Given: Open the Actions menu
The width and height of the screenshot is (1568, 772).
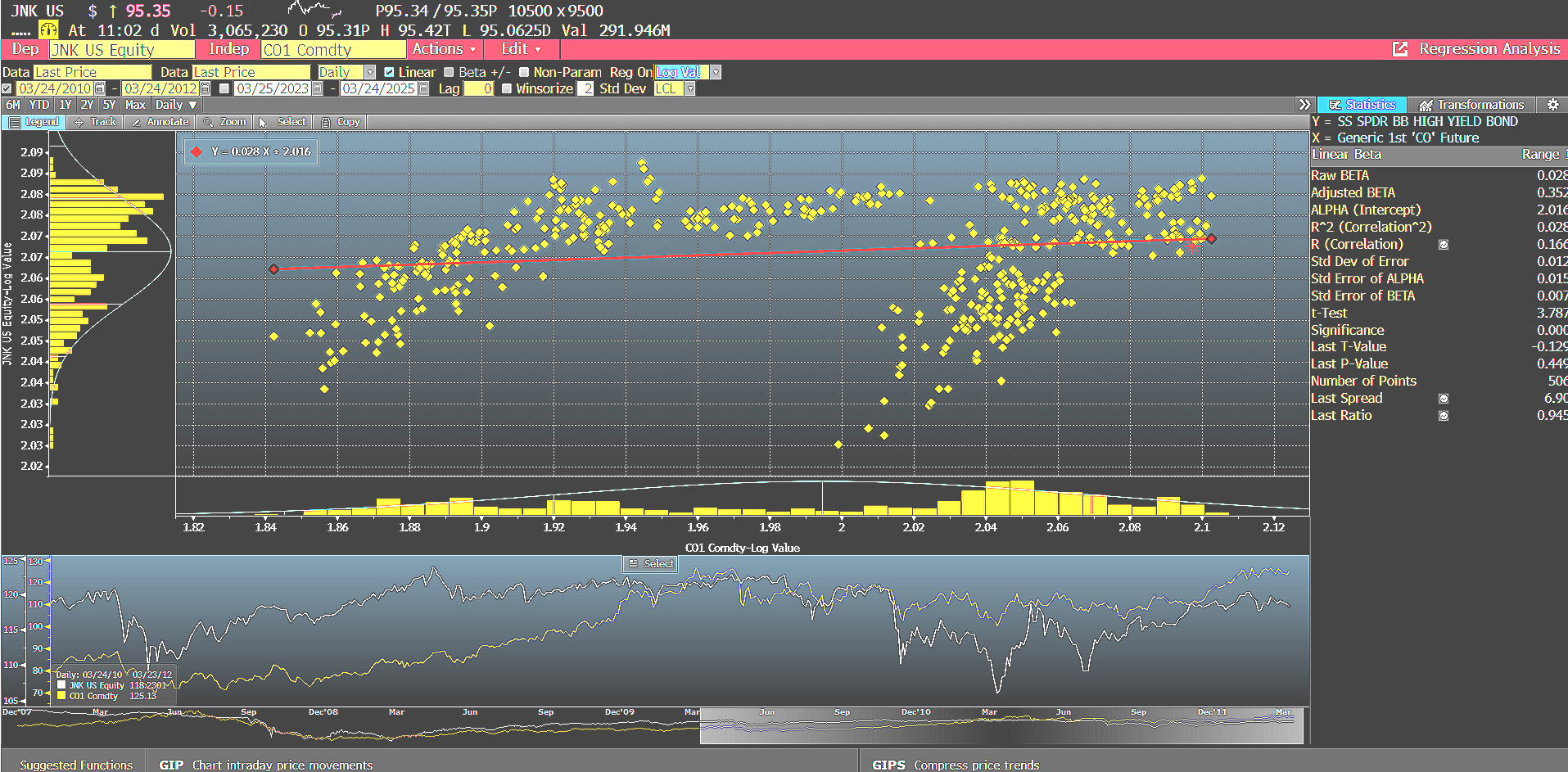Looking at the screenshot, I should click(445, 49).
